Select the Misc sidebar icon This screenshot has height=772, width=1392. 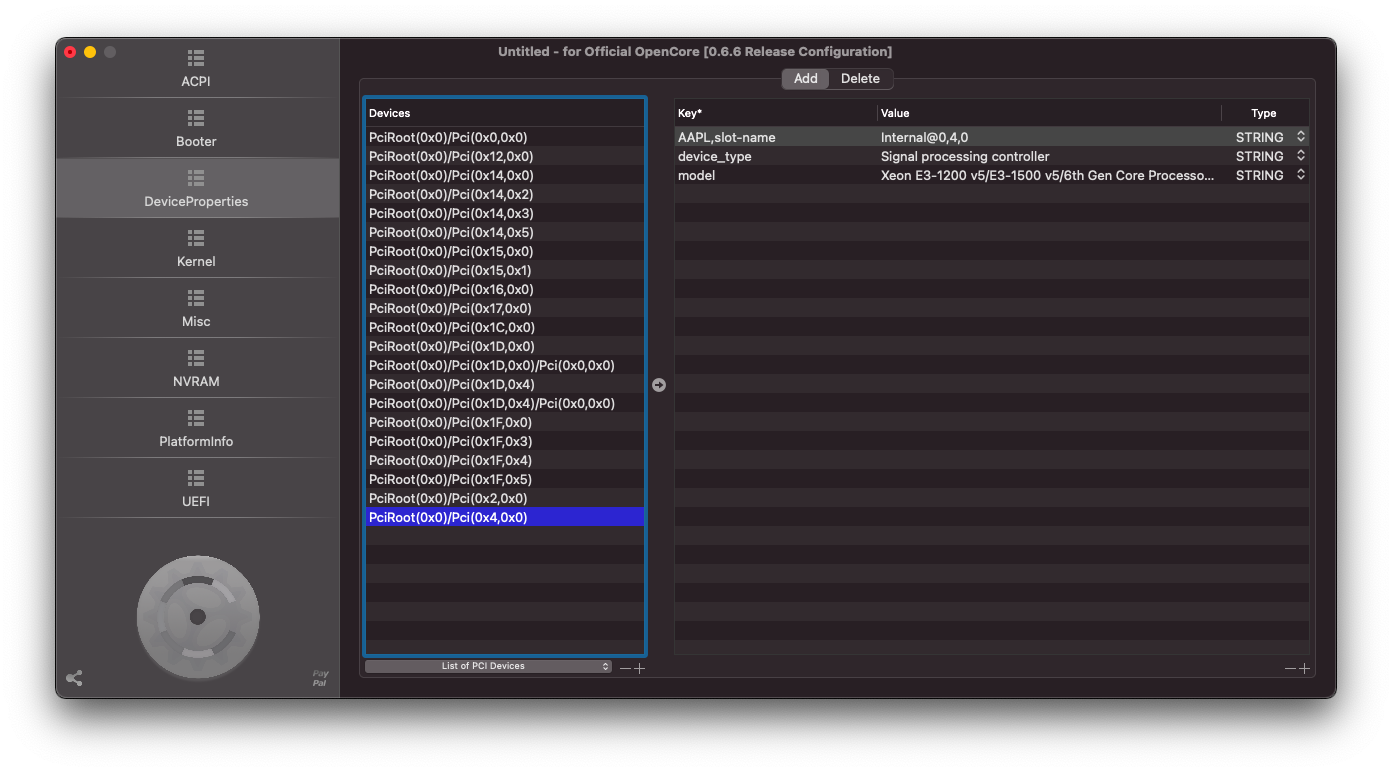(196, 299)
